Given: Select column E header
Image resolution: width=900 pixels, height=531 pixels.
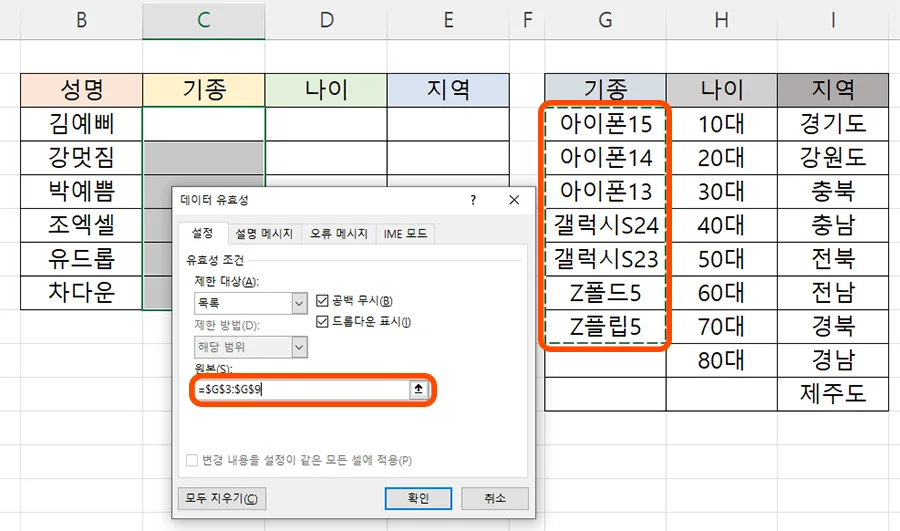Looking at the screenshot, I should pyautogui.click(x=448, y=20).
